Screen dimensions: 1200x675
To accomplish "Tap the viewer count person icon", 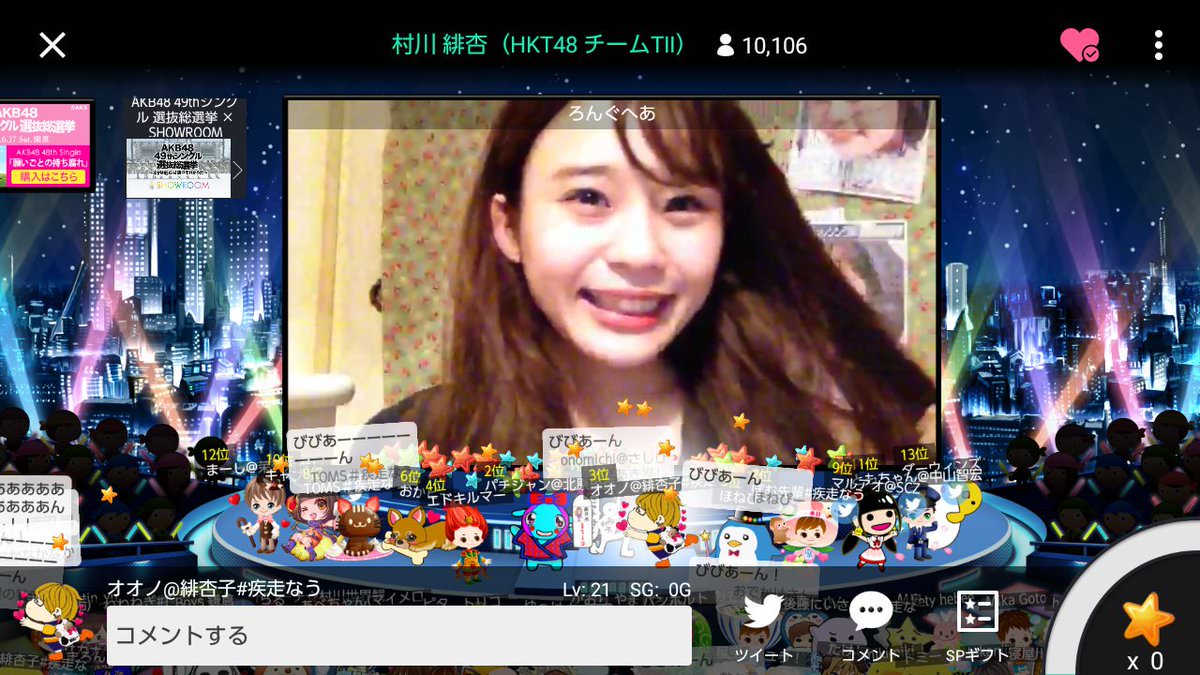I will click(726, 45).
